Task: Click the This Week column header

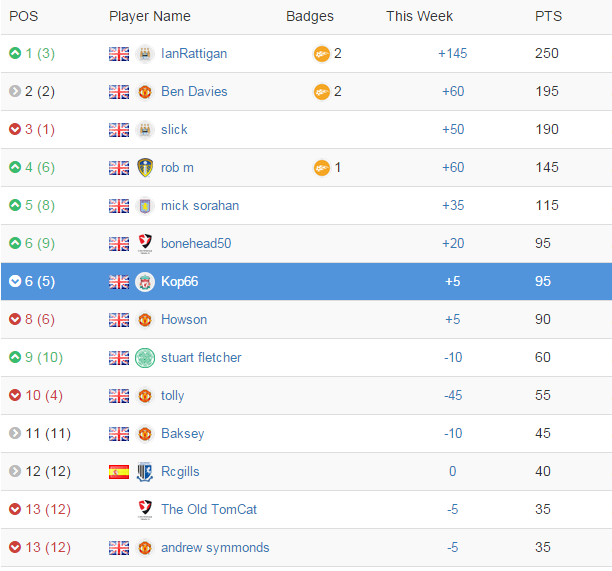Action: [419, 16]
